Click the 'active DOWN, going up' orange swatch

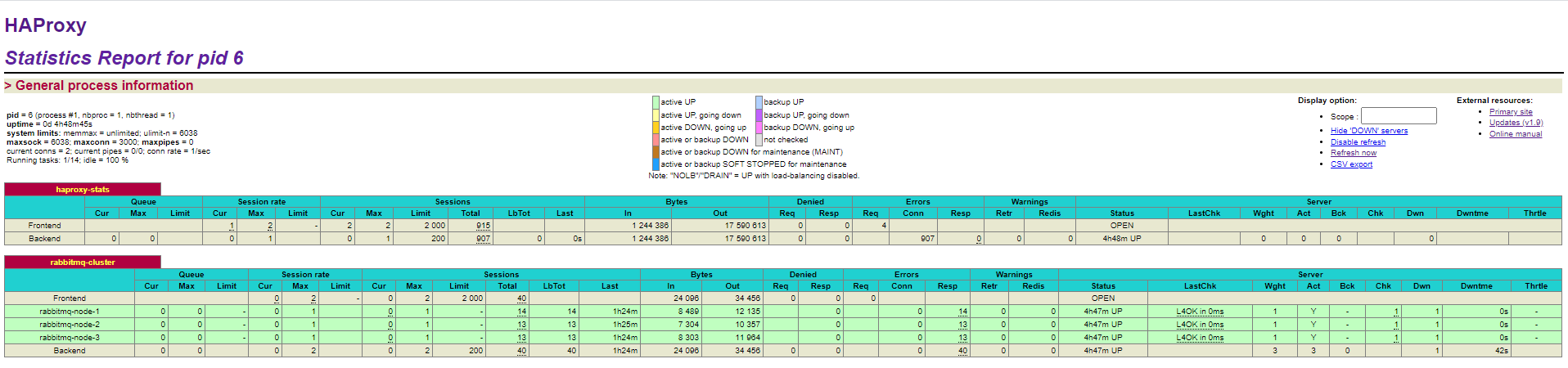pyautogui.click(x=656, y=128)
